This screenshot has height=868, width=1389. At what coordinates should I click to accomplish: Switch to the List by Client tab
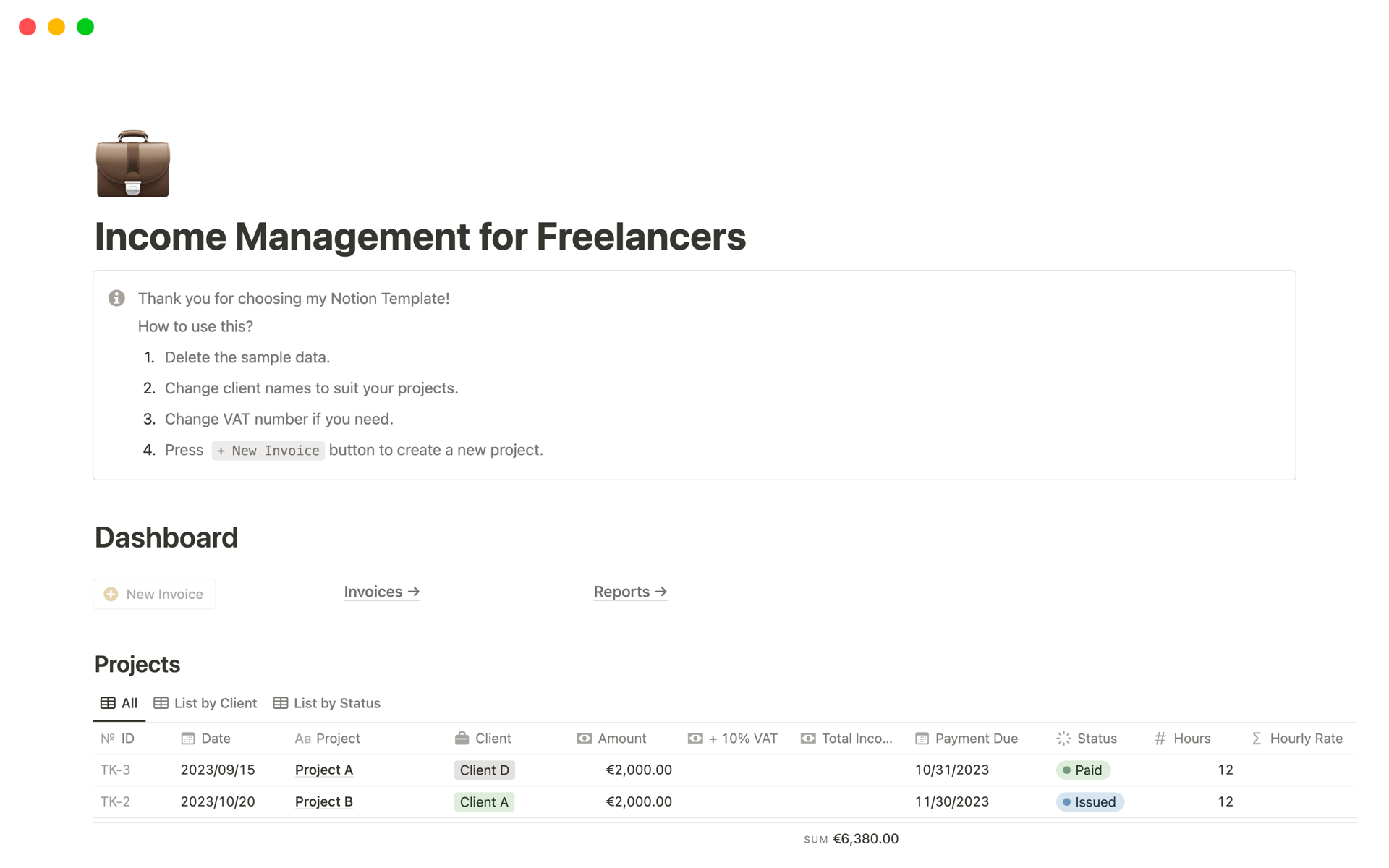[x=205, y=702]
